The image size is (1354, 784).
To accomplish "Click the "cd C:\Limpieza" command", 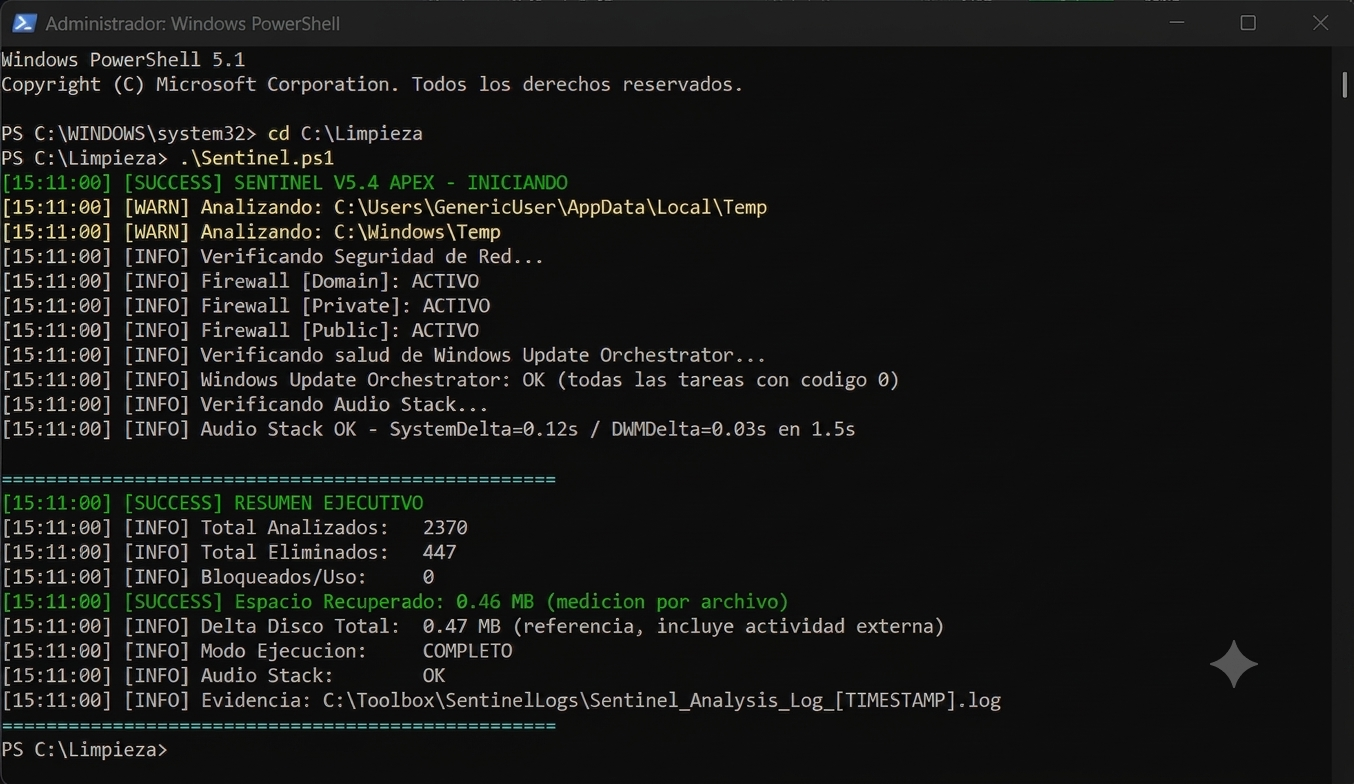I will pyautogui.click(x=345, y=134).
